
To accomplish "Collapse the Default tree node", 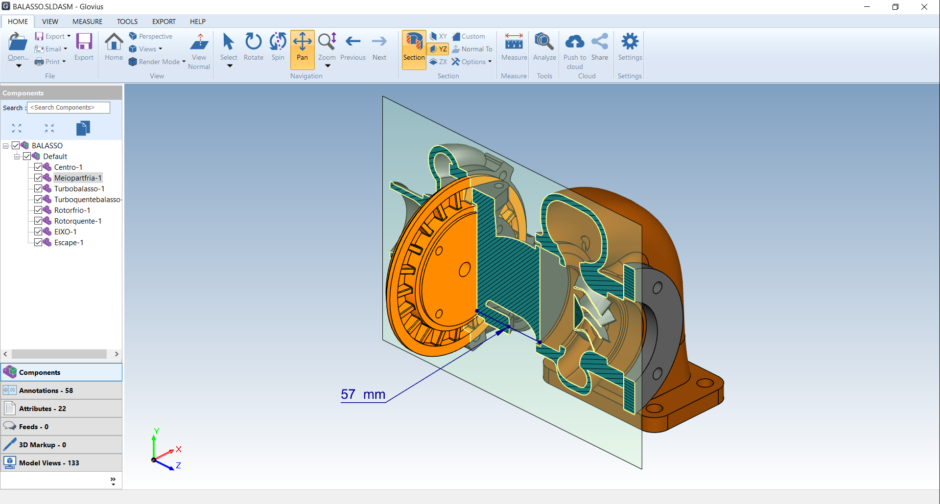I will (x=17, y=156).
